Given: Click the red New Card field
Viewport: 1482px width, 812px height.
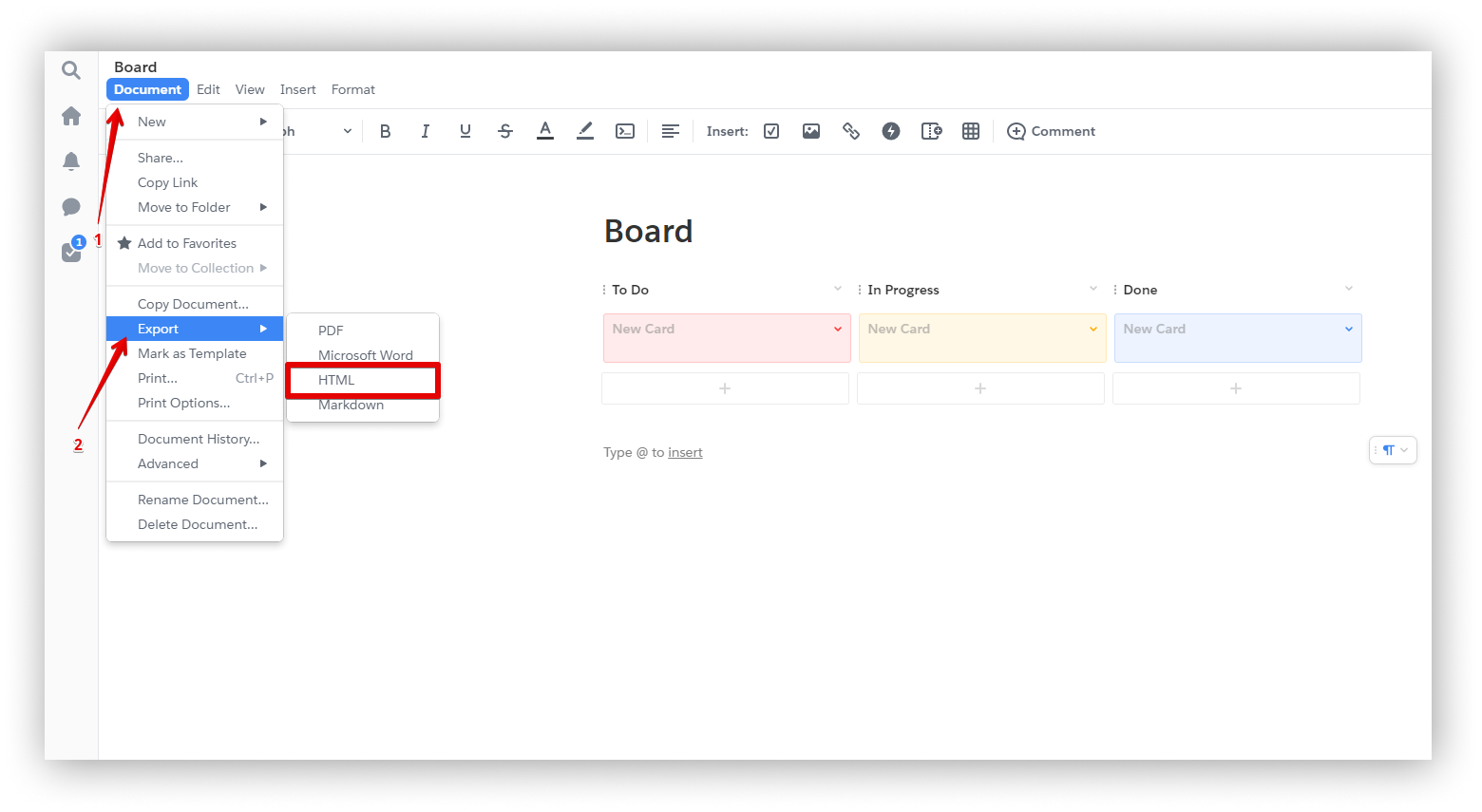Looking at the screenshot, I should click(727, 338).
